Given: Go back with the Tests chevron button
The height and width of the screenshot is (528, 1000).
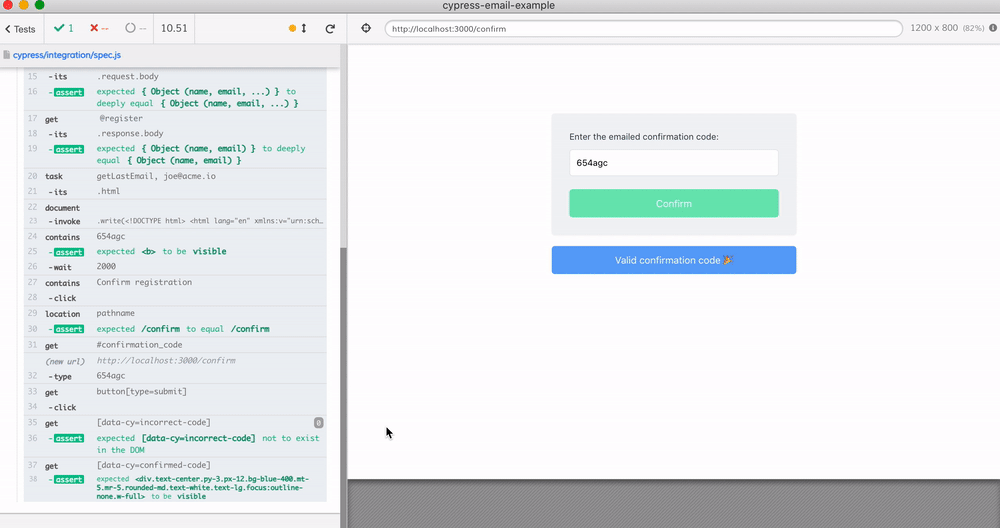Looking at the screenshot, I should 20,29.
